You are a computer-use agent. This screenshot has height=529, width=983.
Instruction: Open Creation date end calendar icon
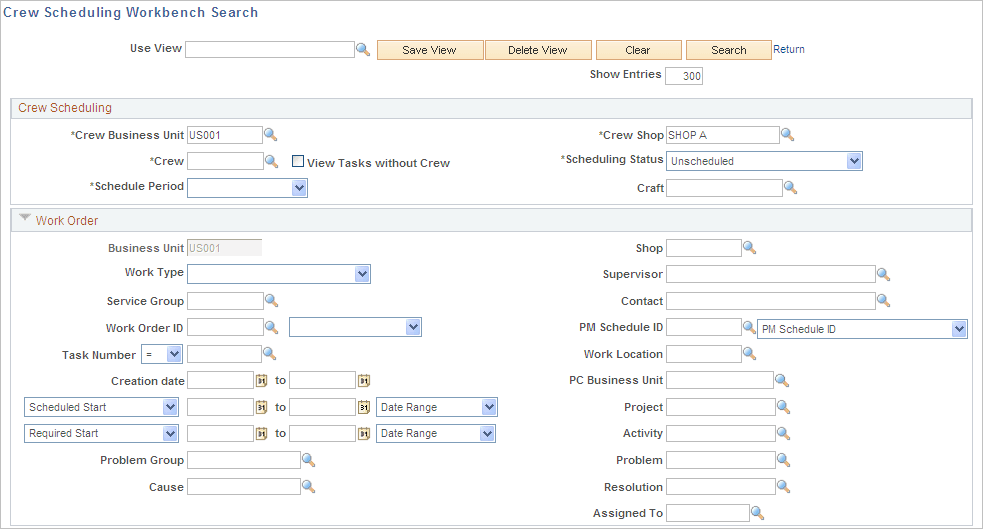(364, 380)
